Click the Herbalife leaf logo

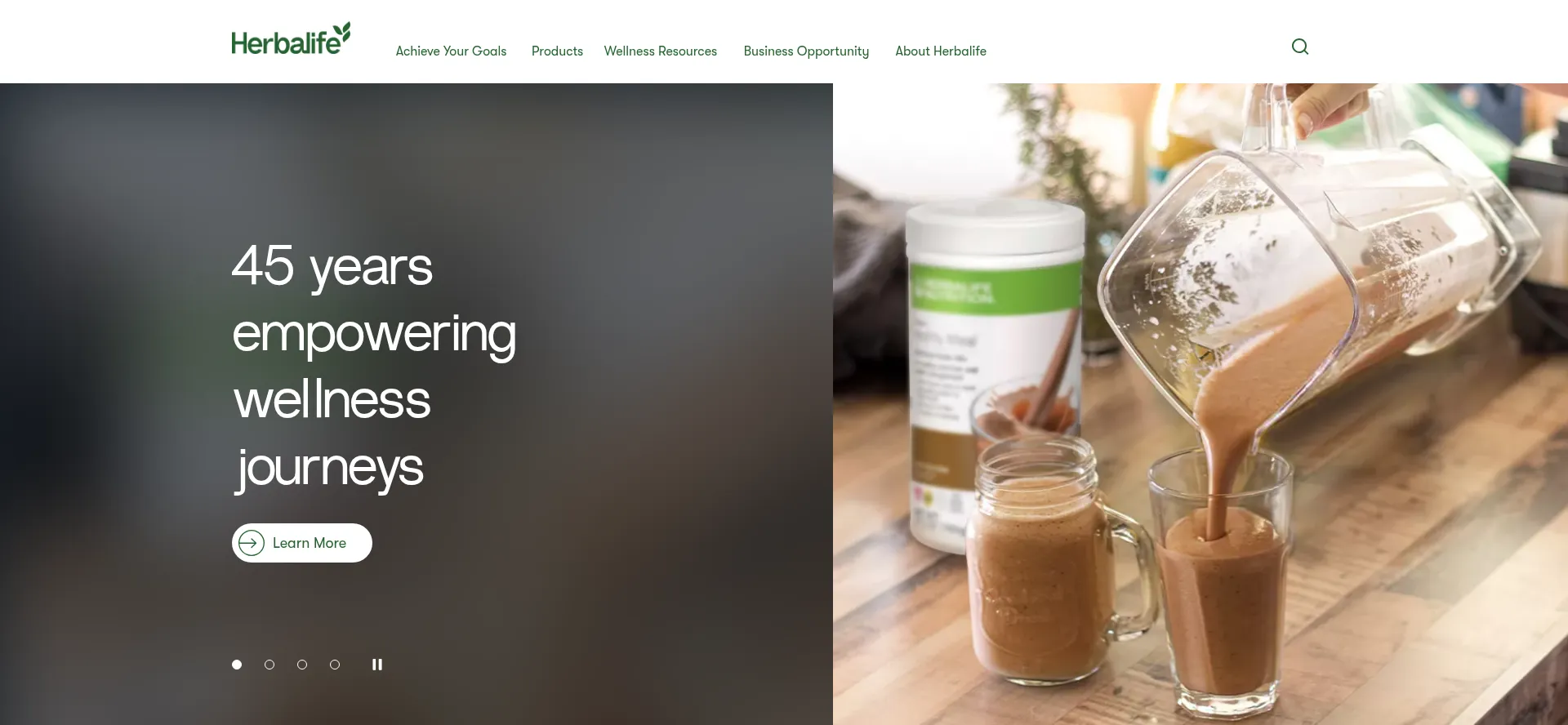(291, 39)
